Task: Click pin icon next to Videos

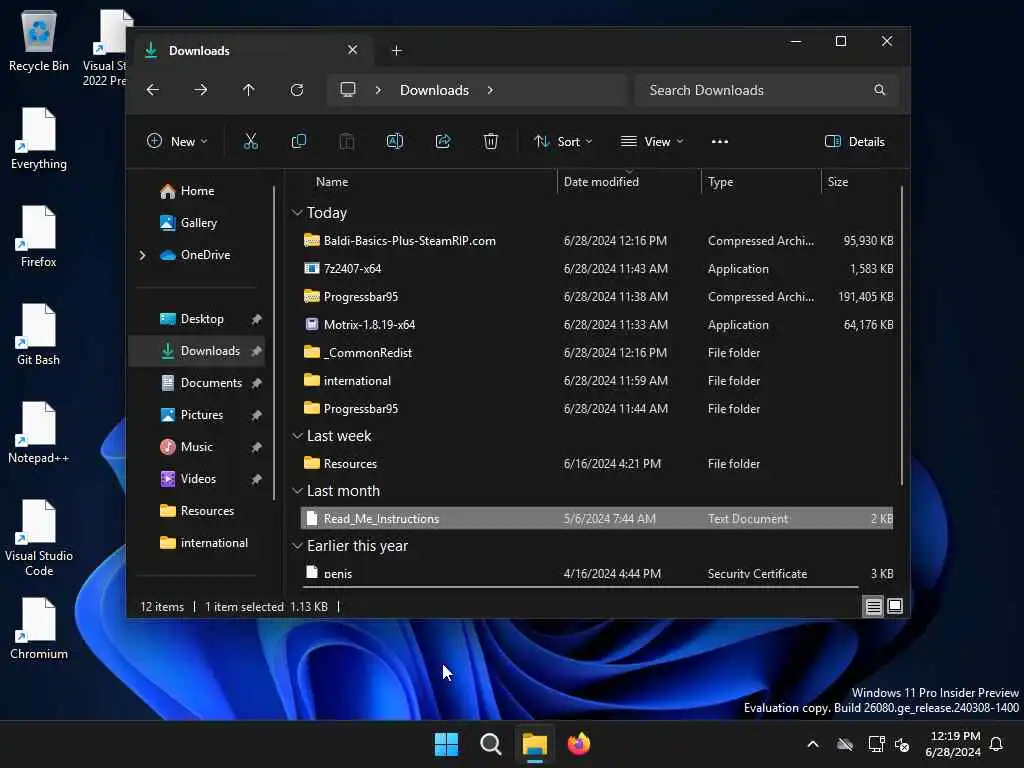Action: 257,479
